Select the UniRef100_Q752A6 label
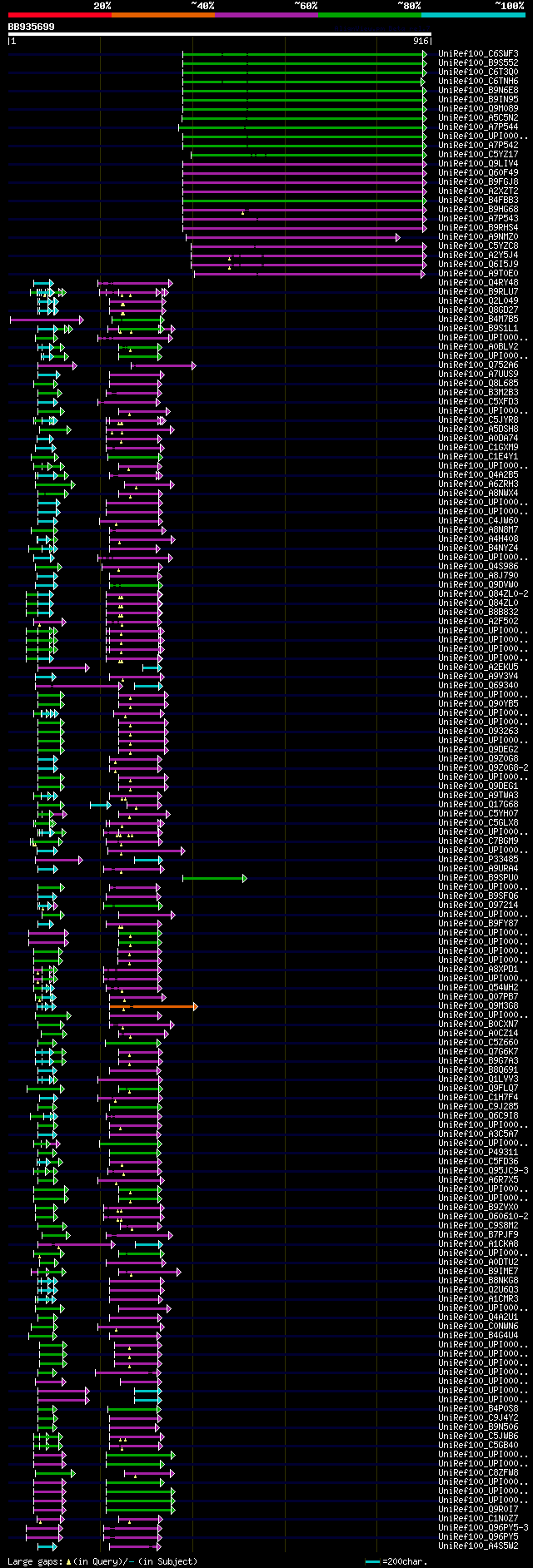 tap(478, 365)
